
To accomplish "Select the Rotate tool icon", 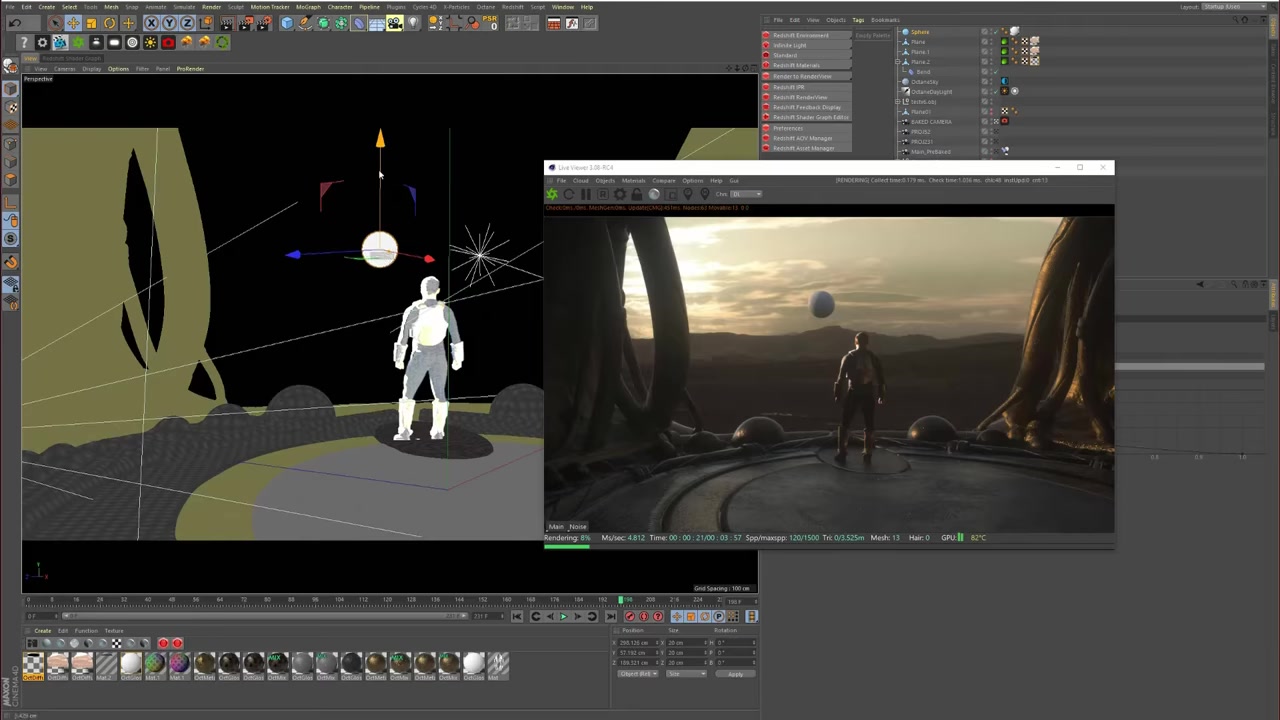I will 110,23.
